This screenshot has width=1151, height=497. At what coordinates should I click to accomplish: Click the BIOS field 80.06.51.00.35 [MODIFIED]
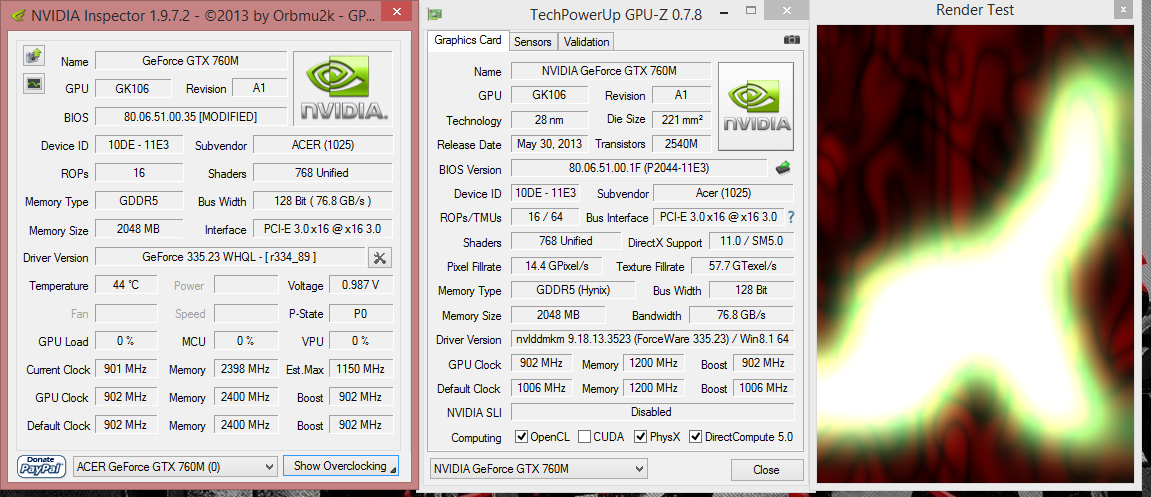coord(191,117)
